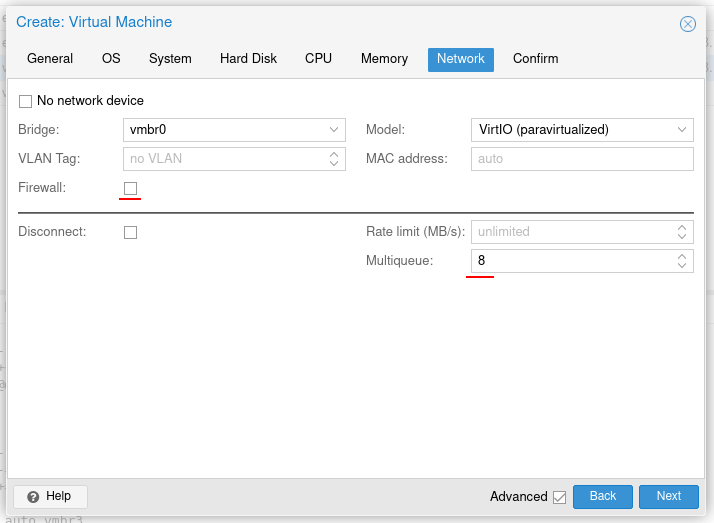Click the Create: Virtual Machine title
This screenshot has height=523, width=714.
(94, 22)
